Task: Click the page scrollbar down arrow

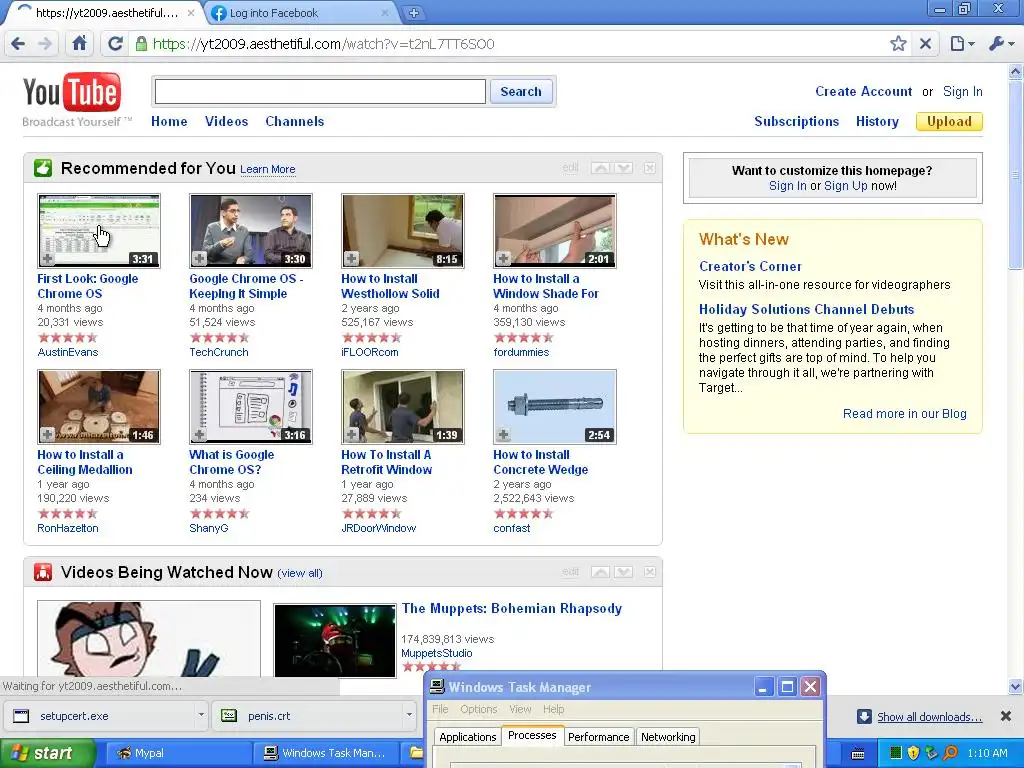Action: (x=1016, y=686)
